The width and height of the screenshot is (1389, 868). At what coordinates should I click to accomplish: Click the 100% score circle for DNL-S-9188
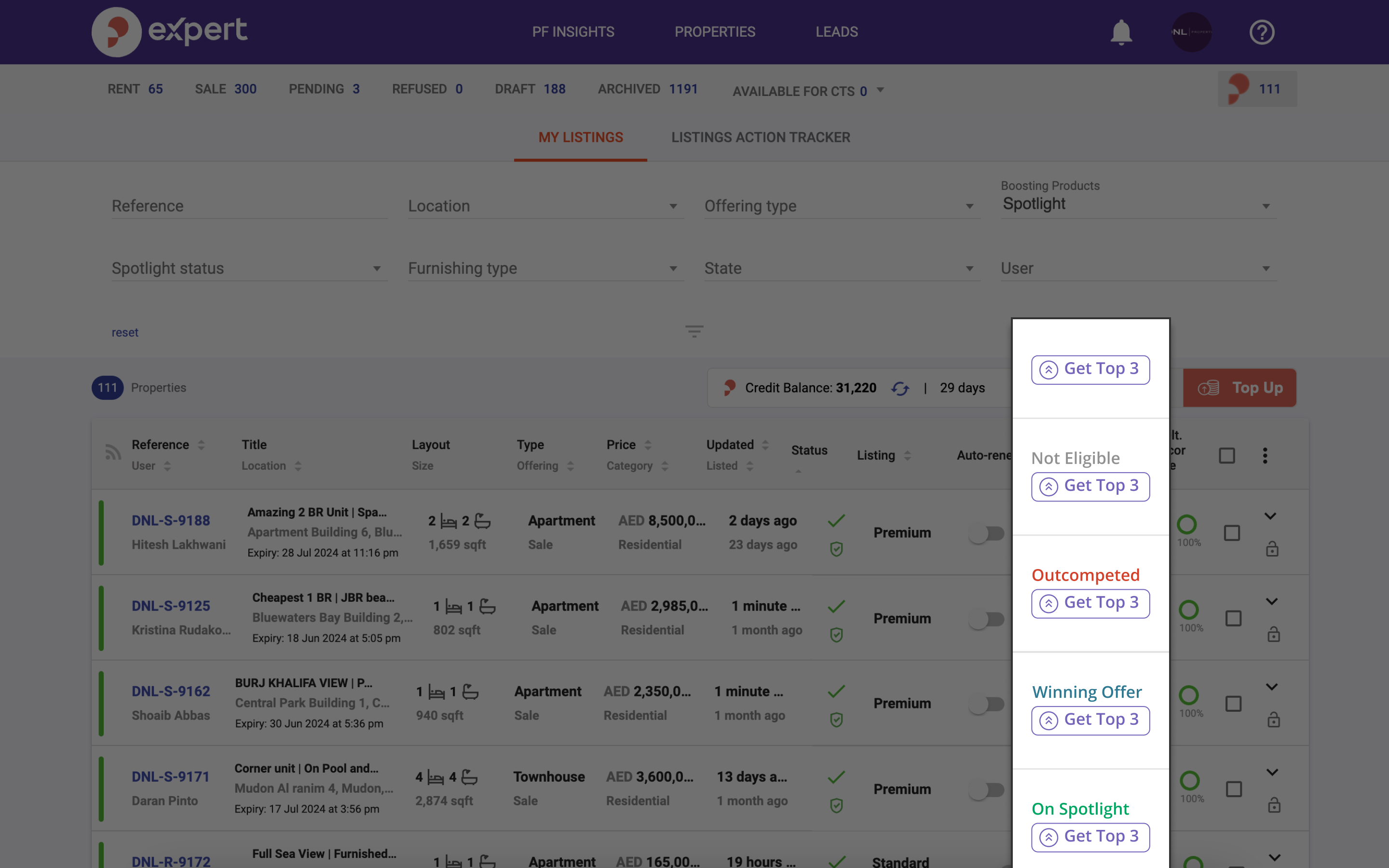[x=1186, y=524]
